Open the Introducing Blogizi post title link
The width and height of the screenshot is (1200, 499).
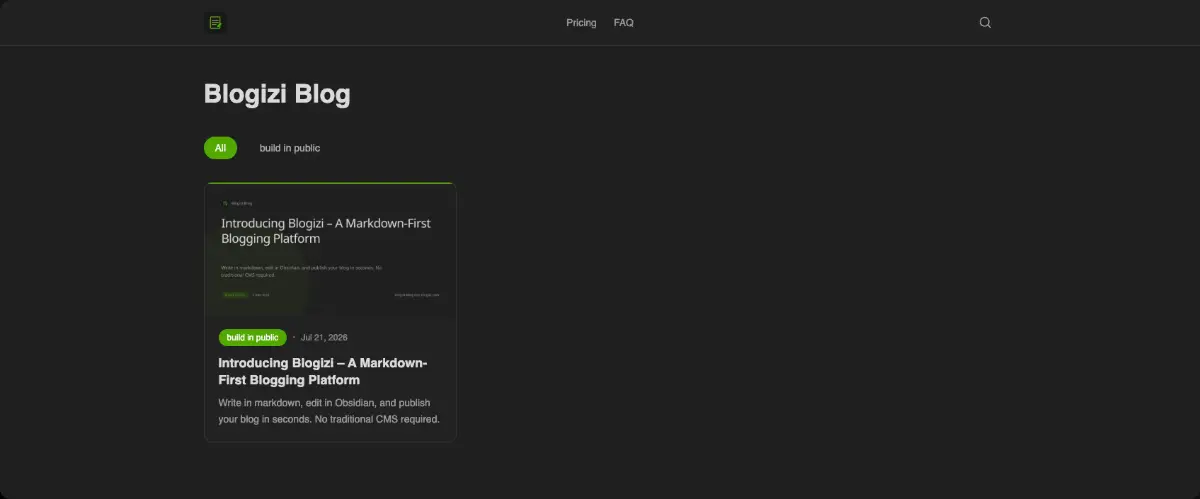(323, 371)
